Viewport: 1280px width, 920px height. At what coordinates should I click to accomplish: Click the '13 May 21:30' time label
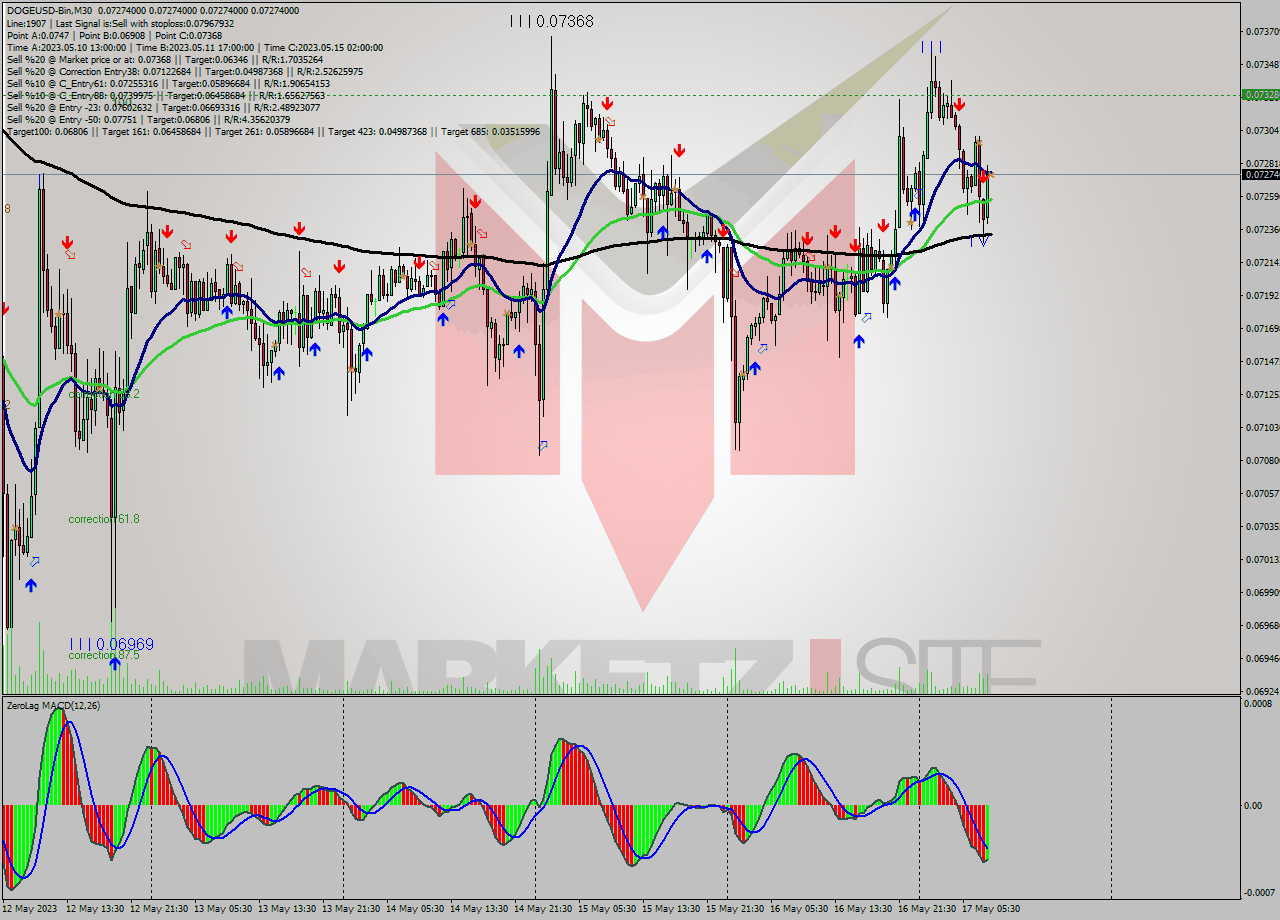pyautogui.click(x=351, y=909)
